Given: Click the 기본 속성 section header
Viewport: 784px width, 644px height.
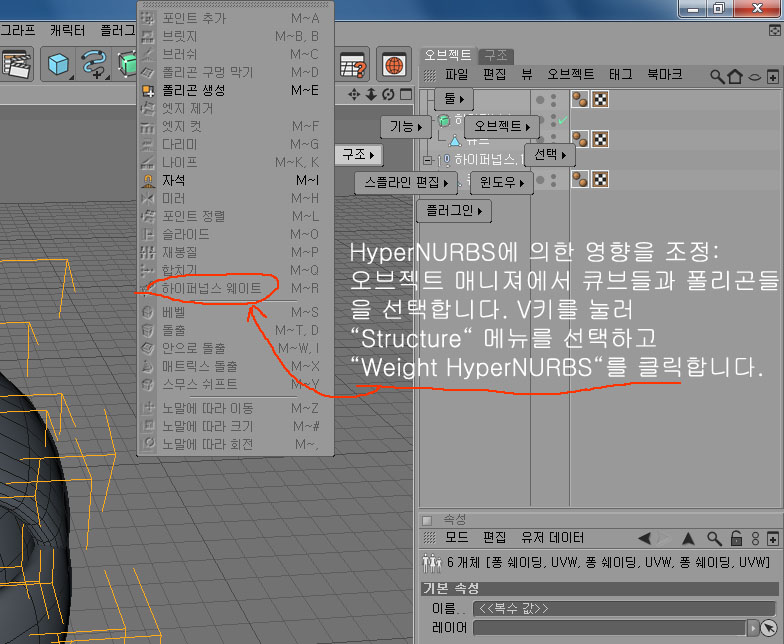Looking at the screenshot, I should [600, 588].
